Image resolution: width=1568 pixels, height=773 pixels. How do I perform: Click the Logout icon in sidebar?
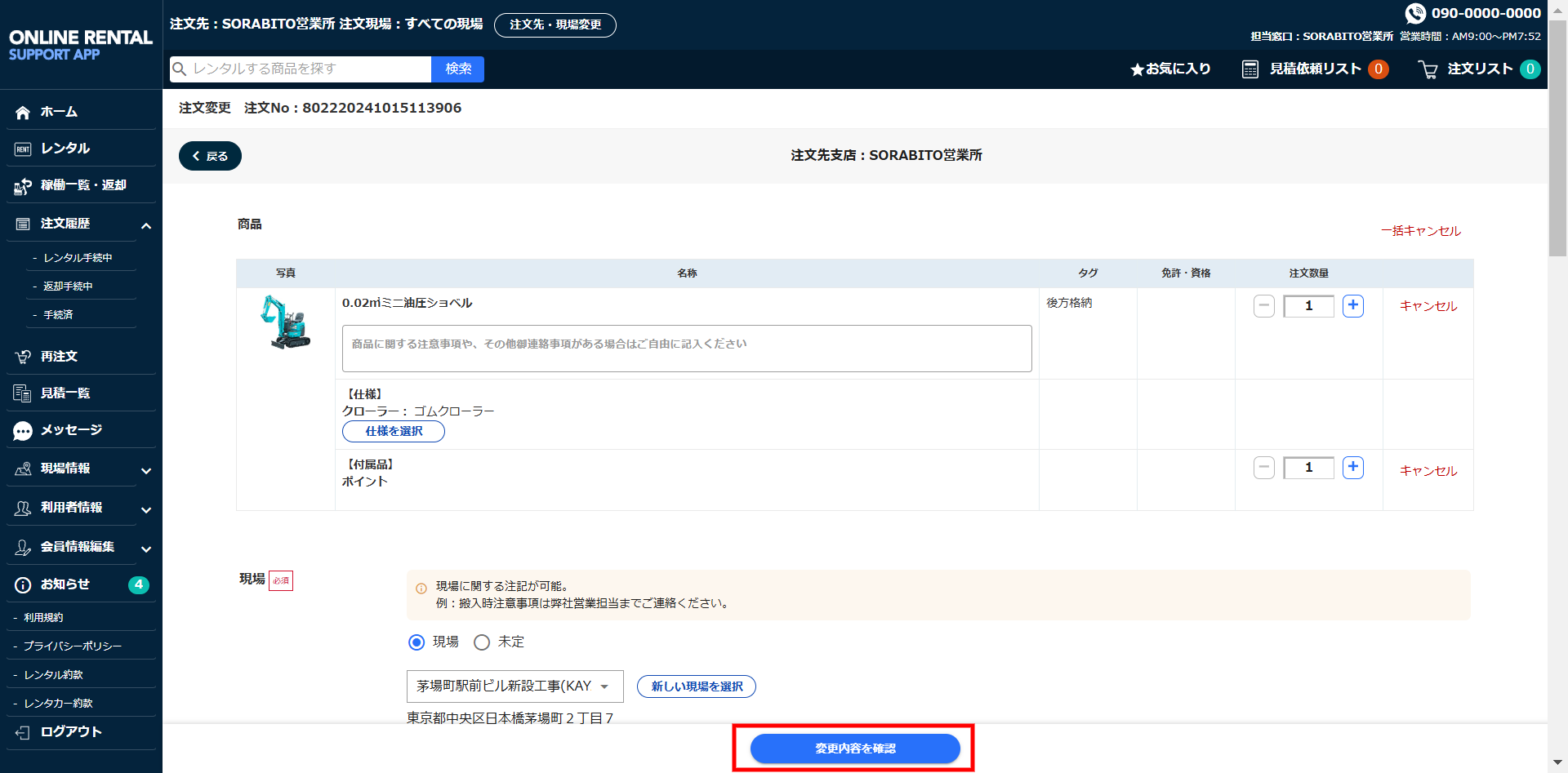pos(23,732)
